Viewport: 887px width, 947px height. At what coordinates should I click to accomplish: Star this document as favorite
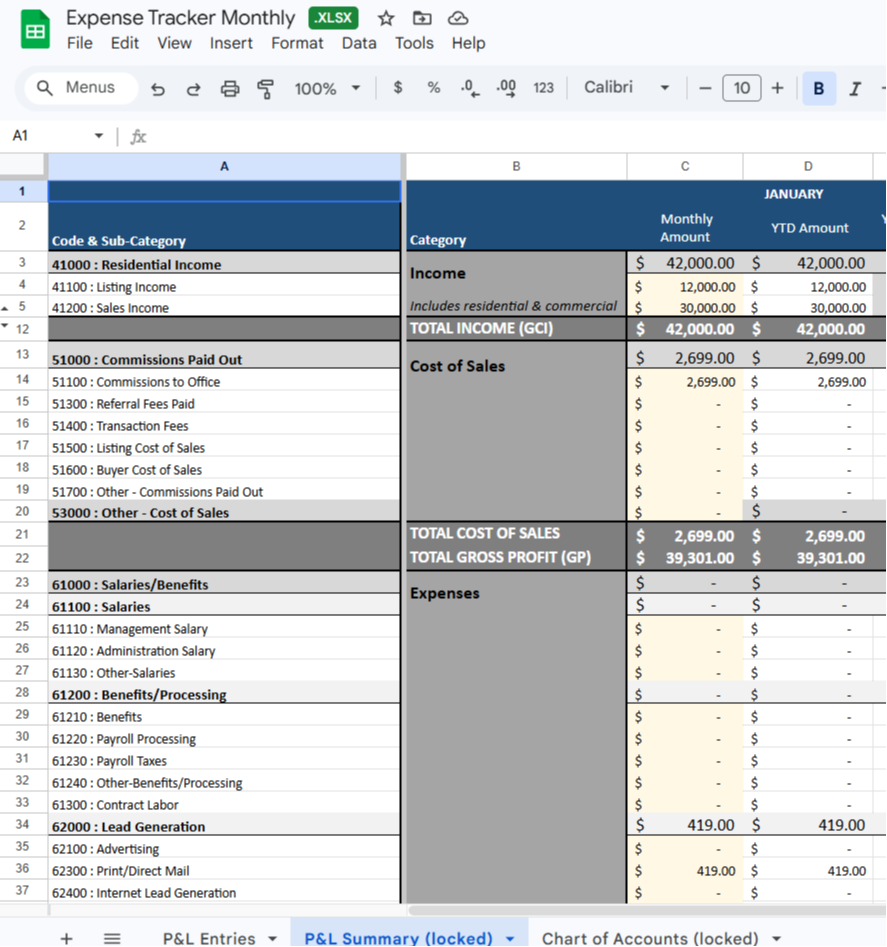(386, 18)
